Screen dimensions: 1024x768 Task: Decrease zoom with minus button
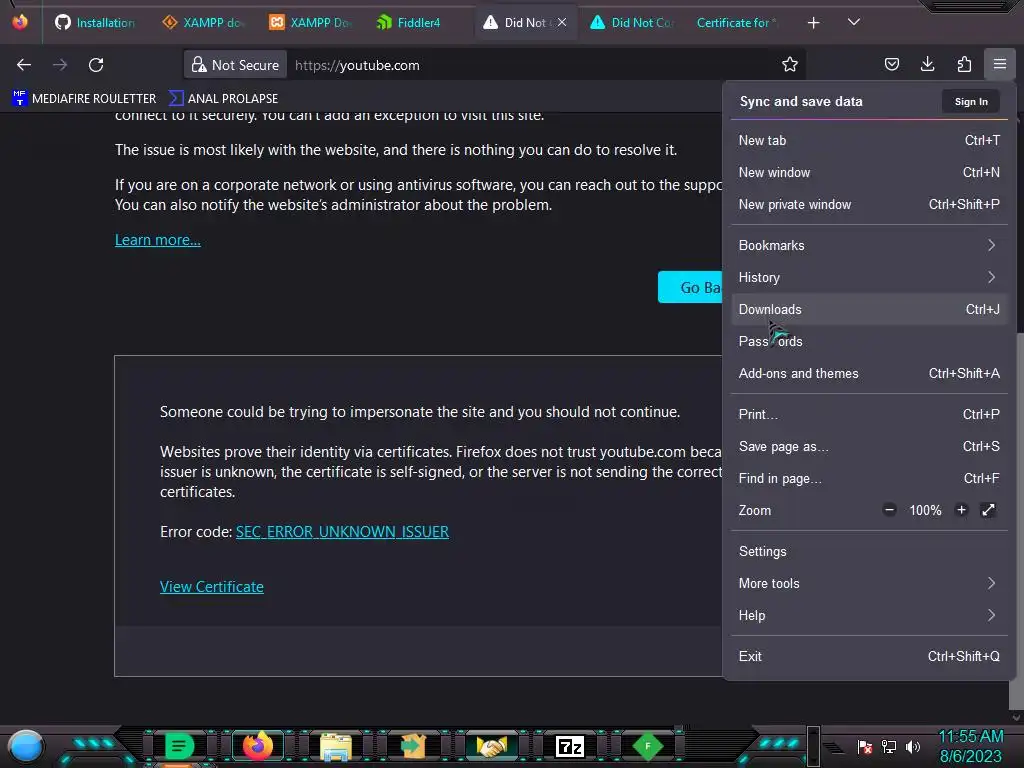tap(889, 510)
